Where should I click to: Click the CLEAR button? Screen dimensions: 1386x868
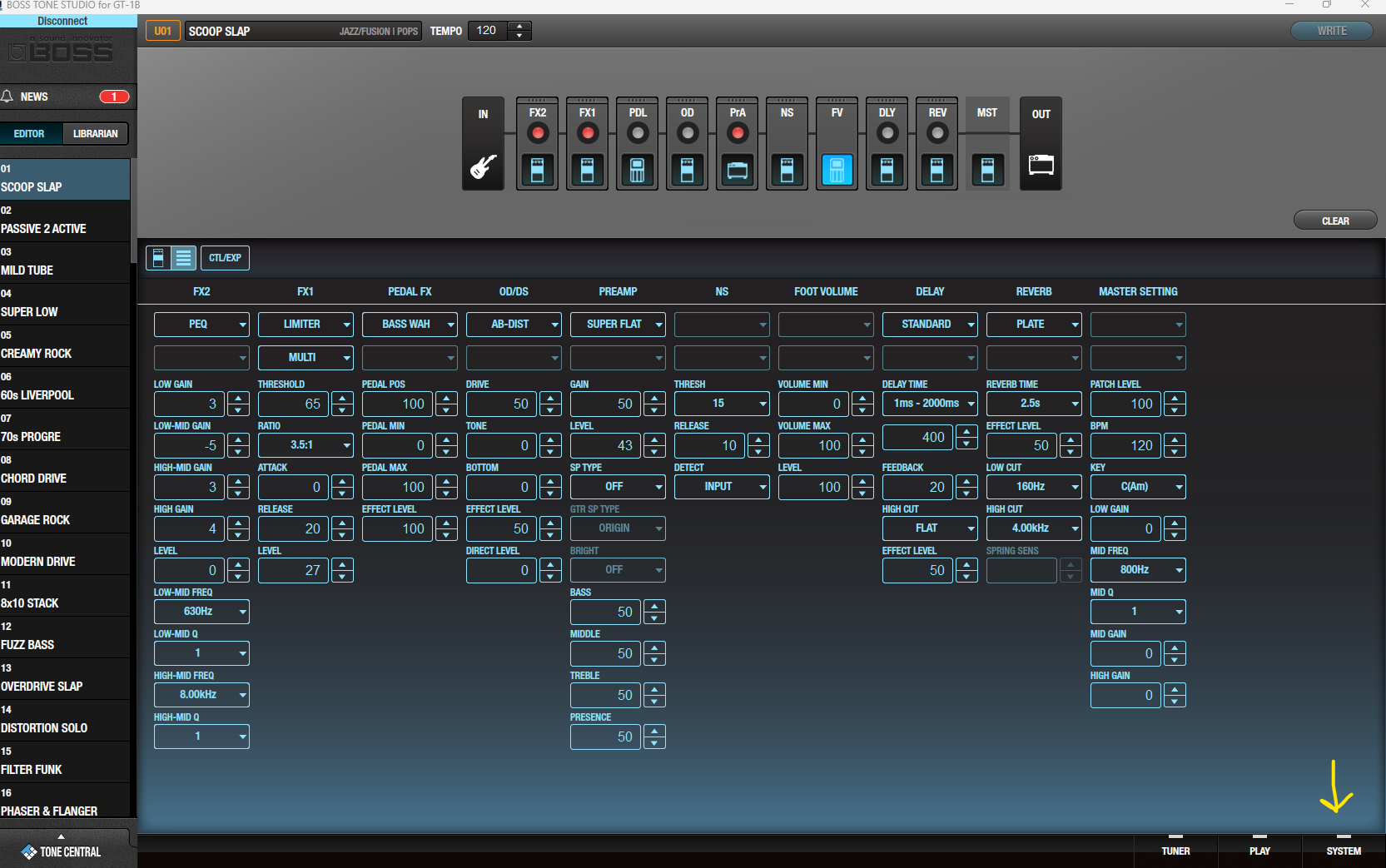click(x=1335, y=221)
